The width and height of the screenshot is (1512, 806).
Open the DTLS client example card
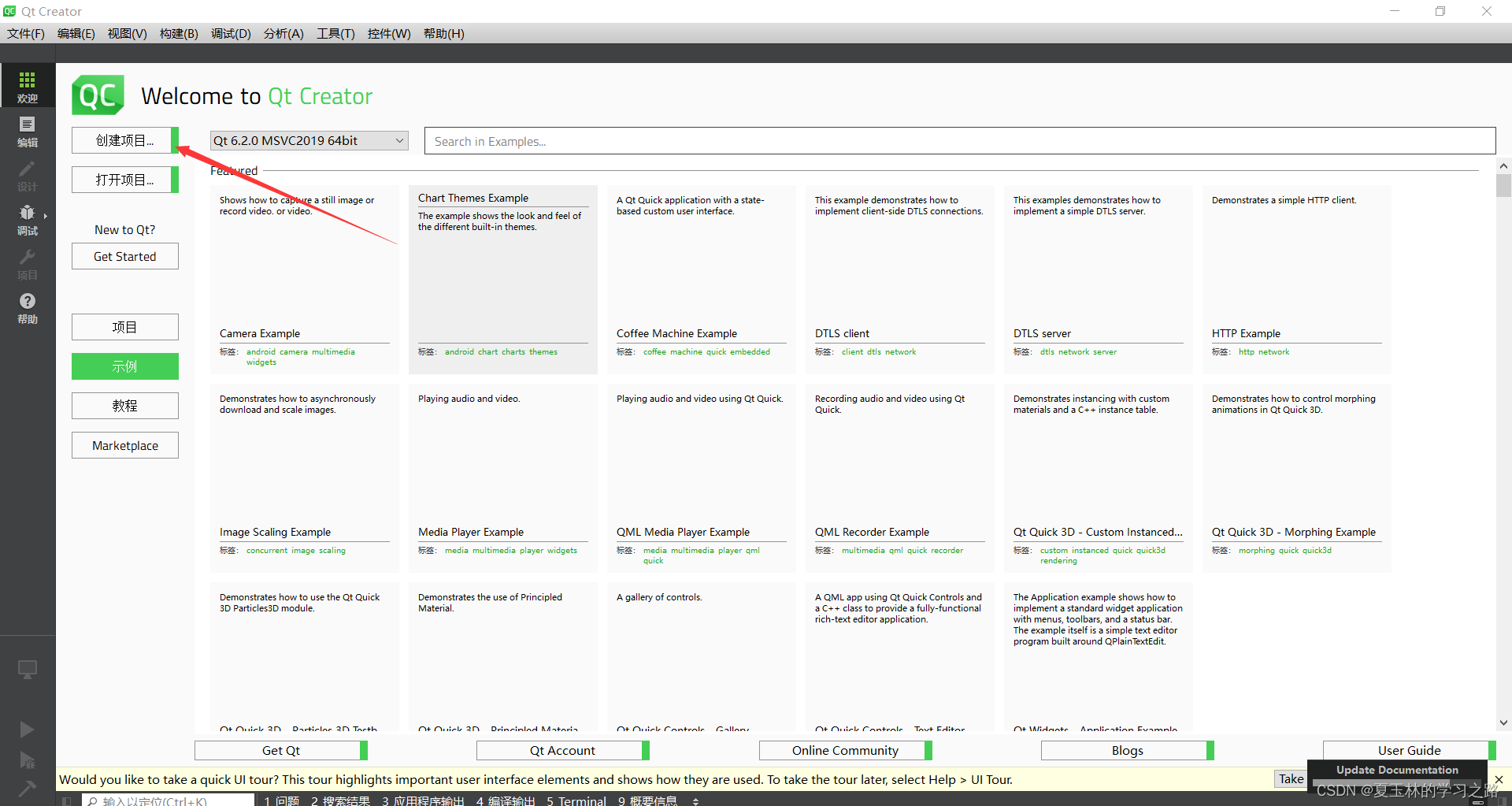point(900,280)
